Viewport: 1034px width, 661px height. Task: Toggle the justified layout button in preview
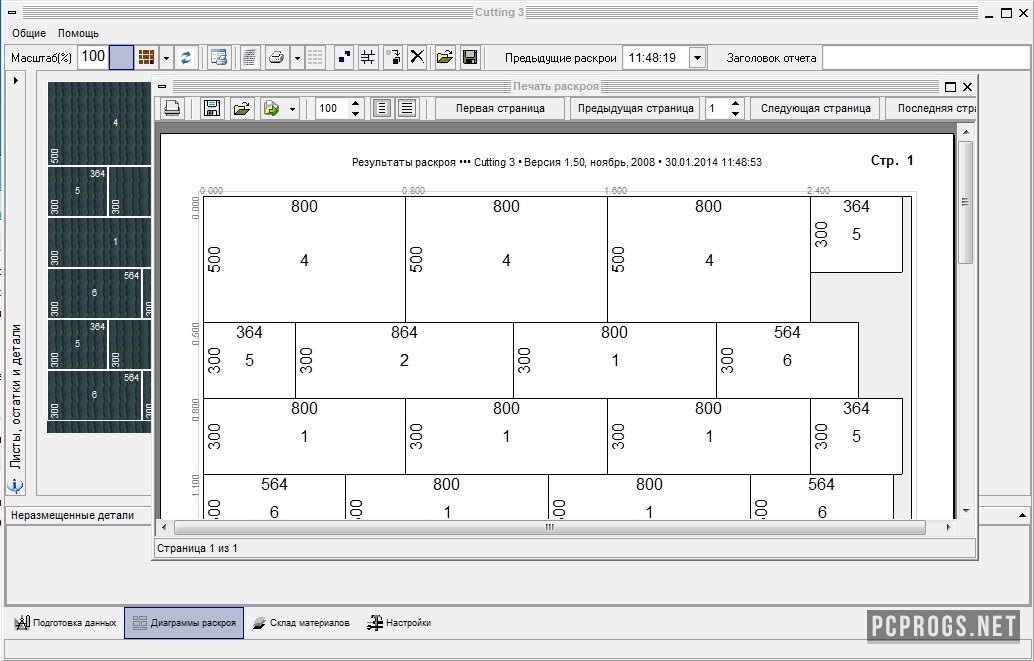tap(407, 108)
